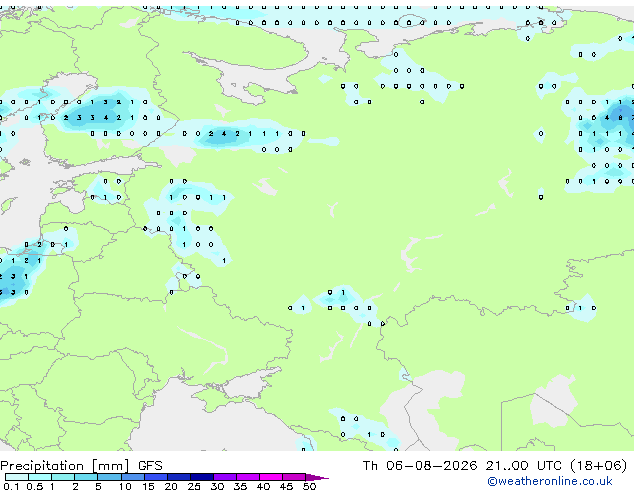This screenshot has width=634, height=490.
Task: Click the arrow tip past legend value 50
Action: 317,478
